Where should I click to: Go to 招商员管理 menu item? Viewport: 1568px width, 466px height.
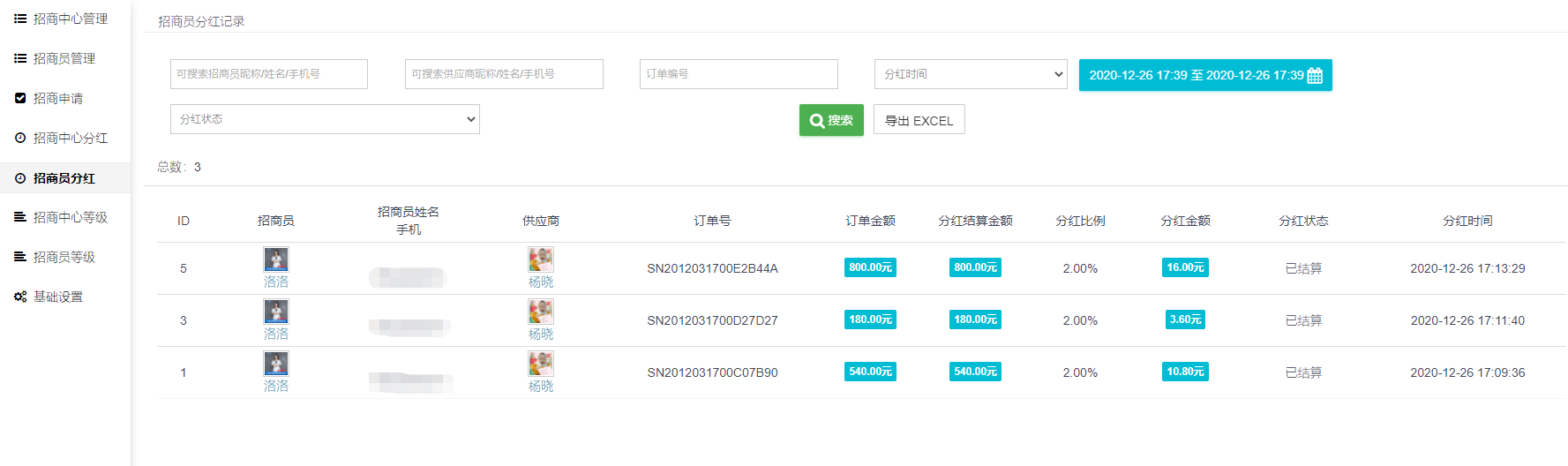(65, 58)
